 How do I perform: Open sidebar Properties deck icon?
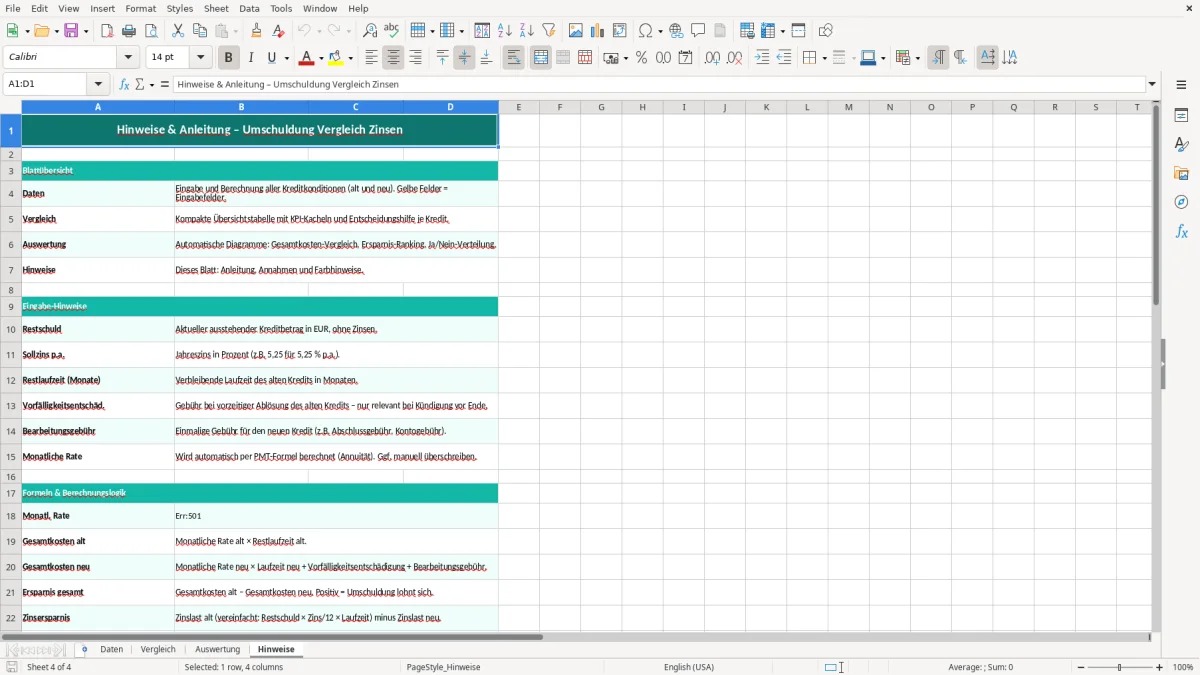(x=1181, y=115)
